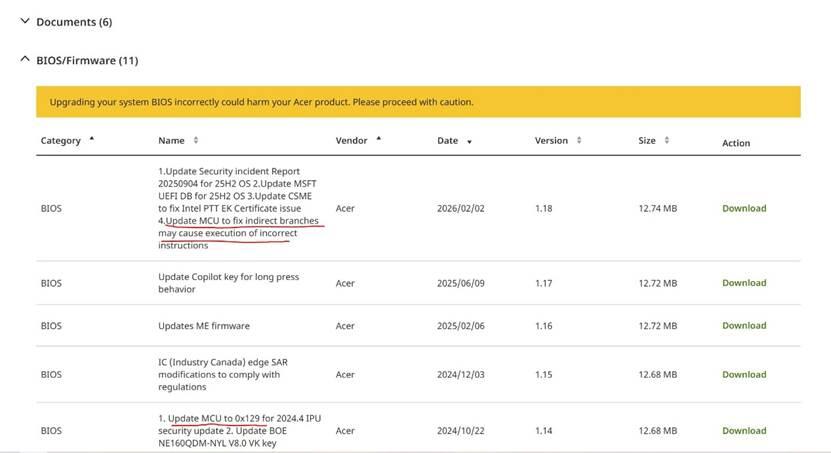Download BIOS version 1.15

click(744, 374)
